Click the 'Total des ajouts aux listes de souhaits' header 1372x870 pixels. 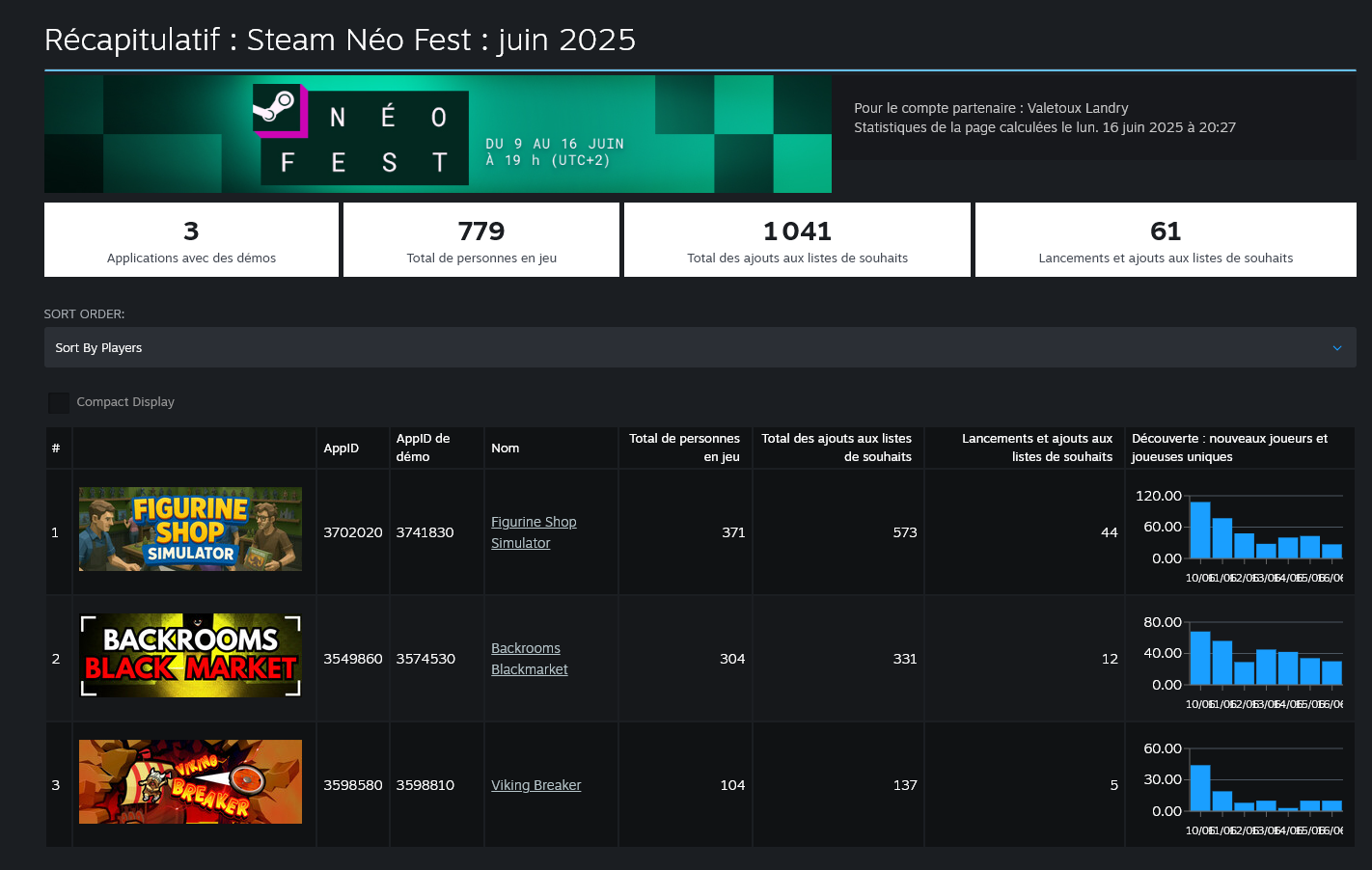click(x=836, y=448)
